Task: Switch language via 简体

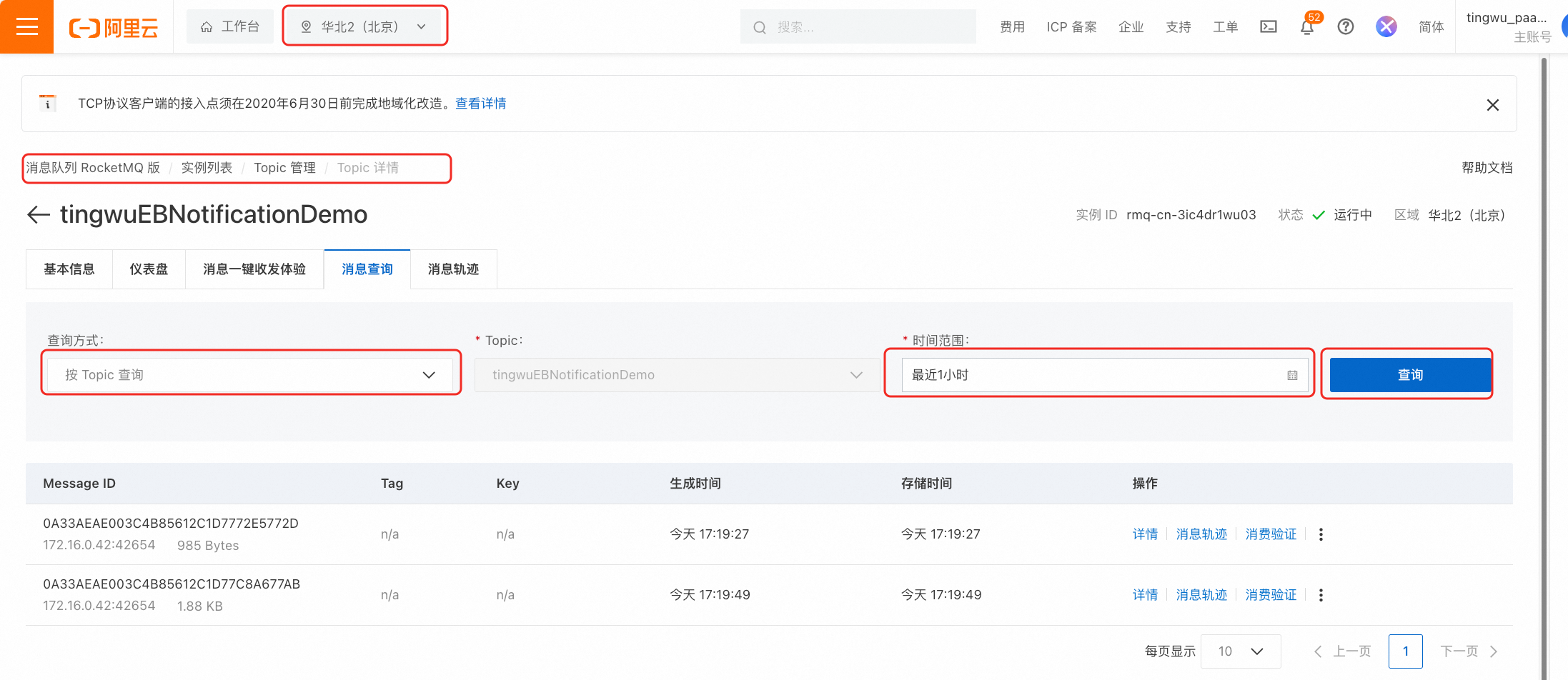Action: pos(1431,27)
